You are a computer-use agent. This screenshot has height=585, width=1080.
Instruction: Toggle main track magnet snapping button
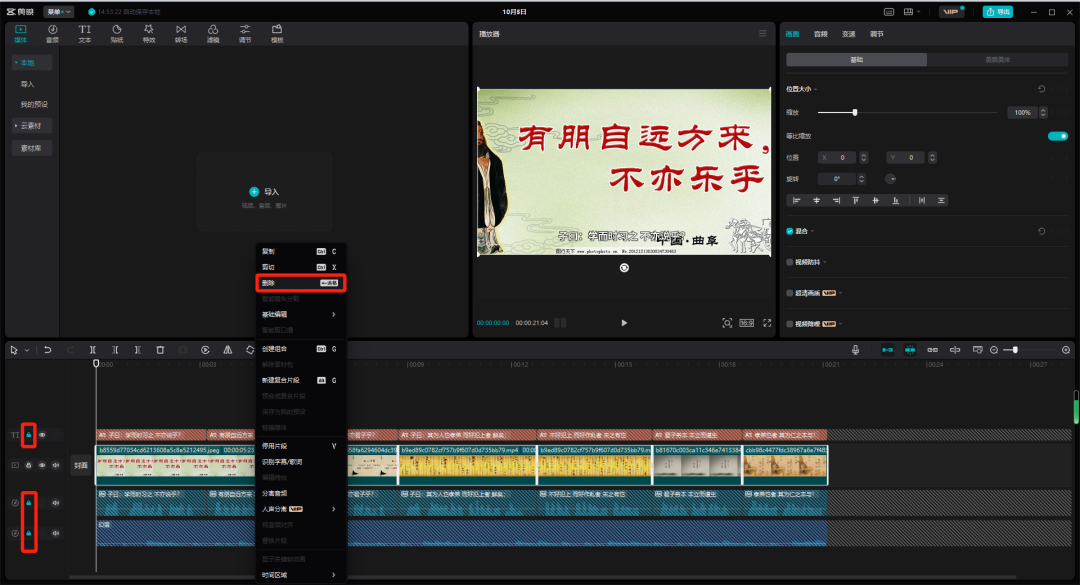[x=887, y=350]
